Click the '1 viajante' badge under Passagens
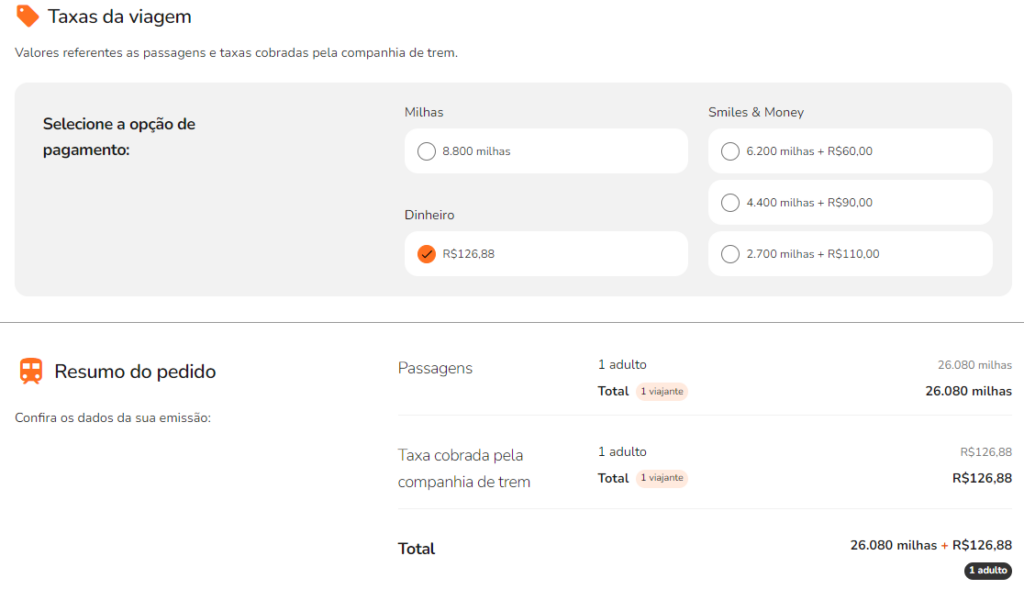Screen dimensions: 1024x589 pos(662,391)
